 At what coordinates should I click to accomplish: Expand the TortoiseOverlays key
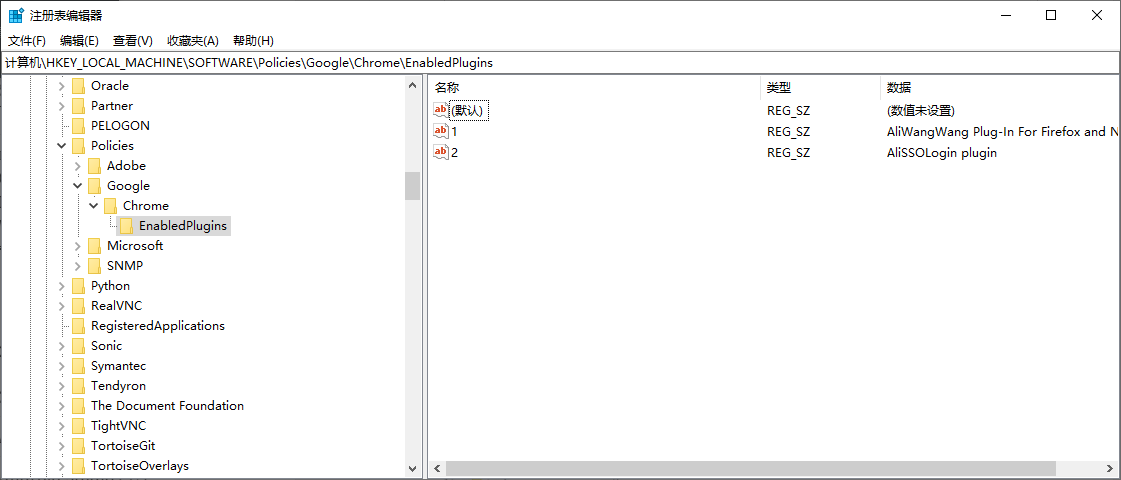click(x=62, y=466)
